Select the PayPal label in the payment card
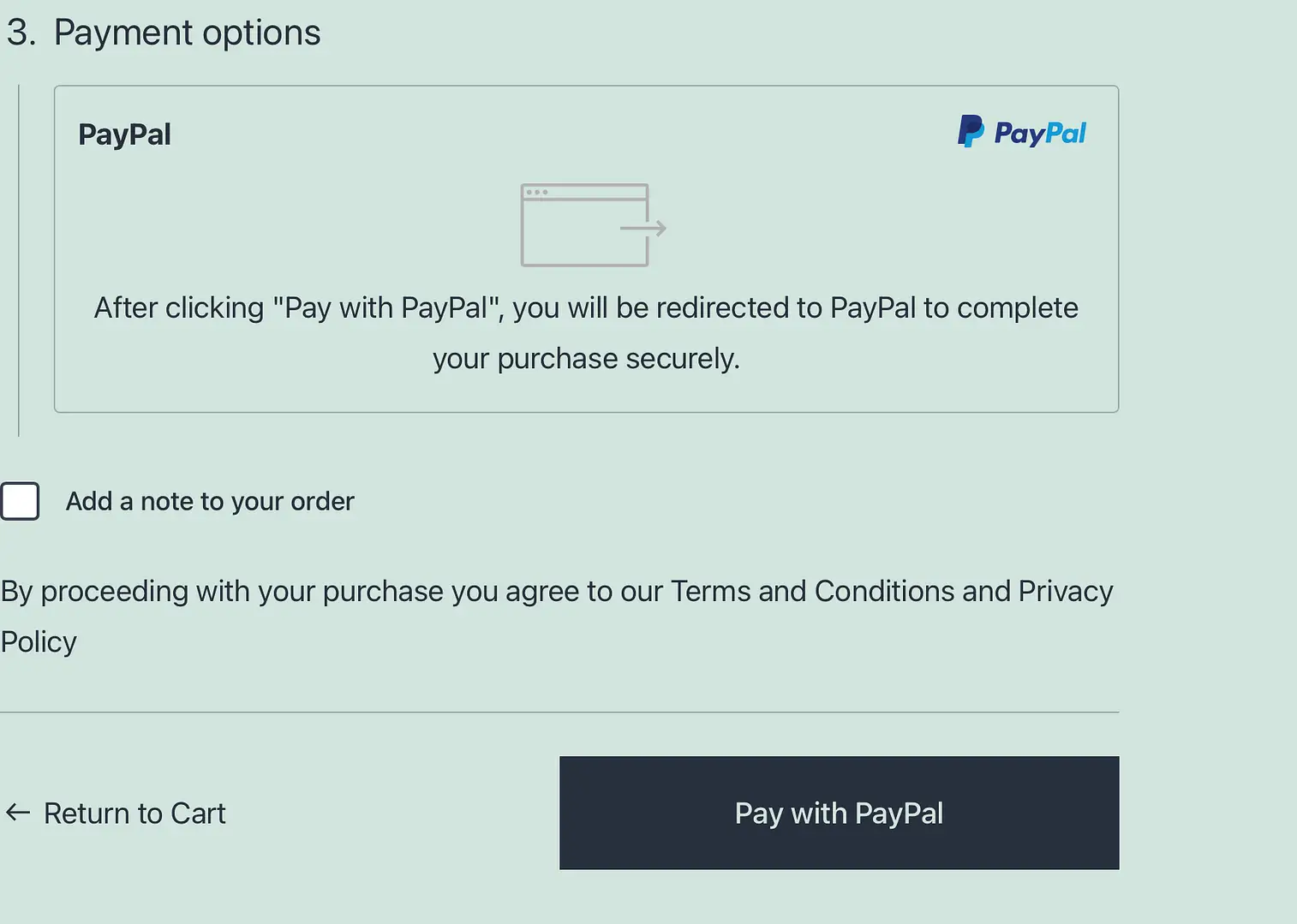Screen dimensions: 1297x924 (124, 134)
